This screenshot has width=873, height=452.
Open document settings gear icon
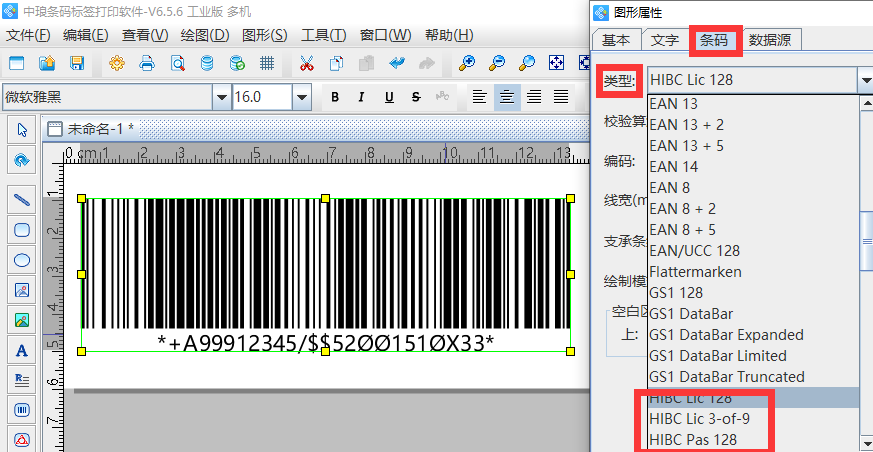point(117,63)
